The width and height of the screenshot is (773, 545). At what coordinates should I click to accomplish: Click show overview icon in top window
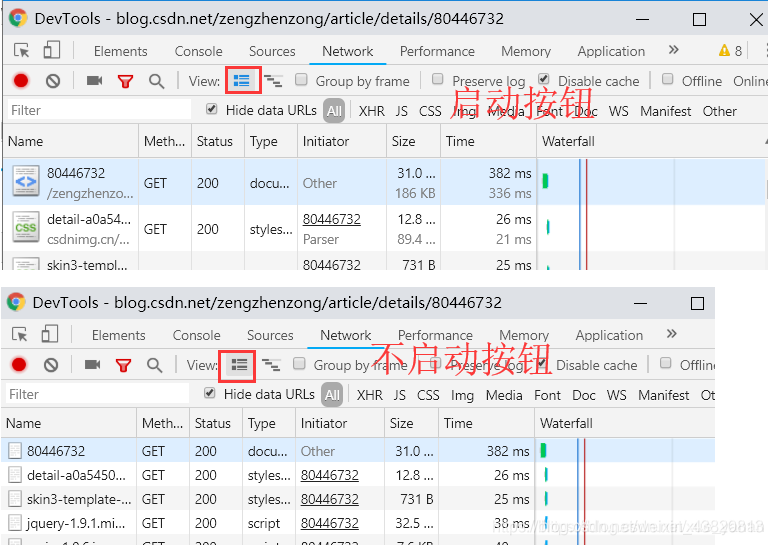[x=273, y=81]
